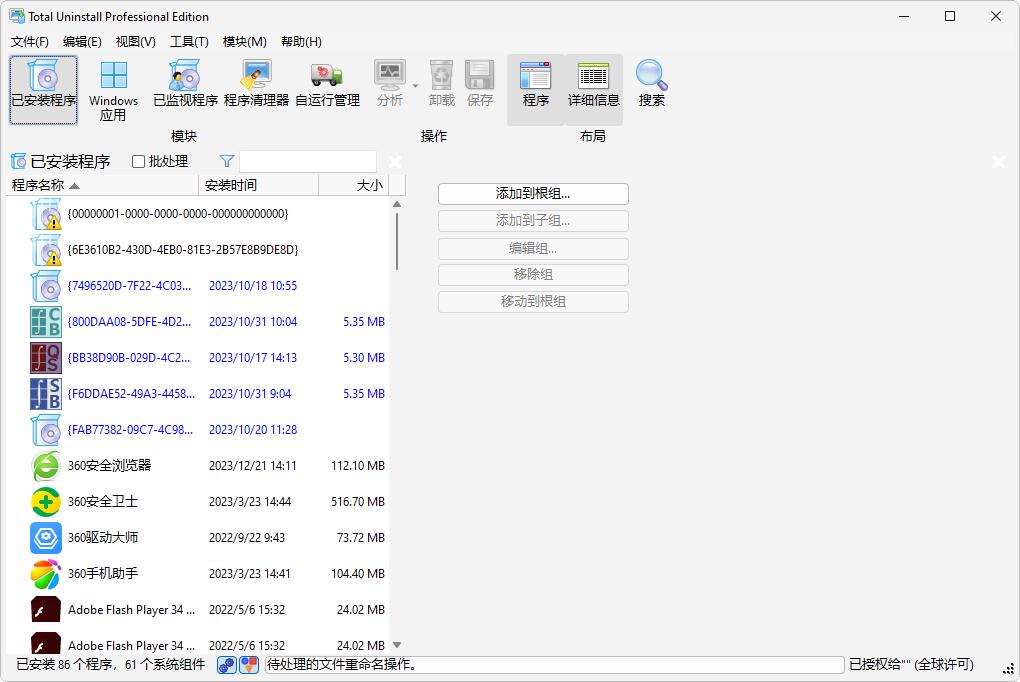
Task: Select the 360手机助手 icon
Action: click(x=46, y=574)
